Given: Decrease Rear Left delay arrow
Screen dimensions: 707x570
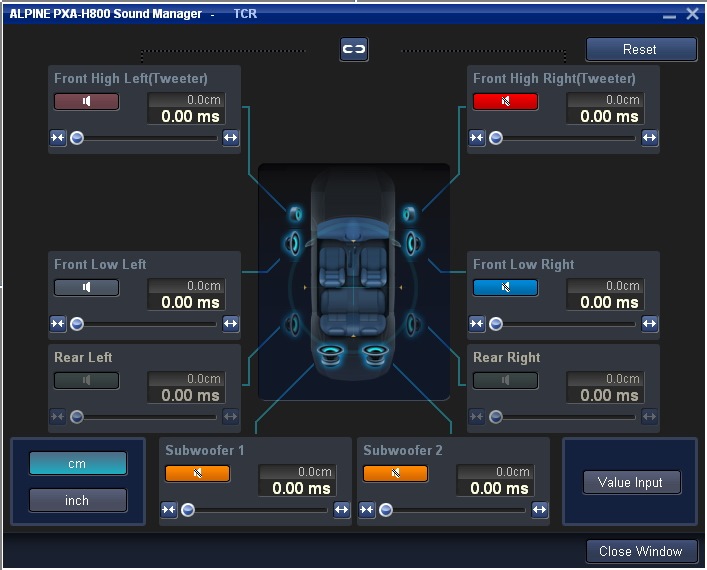Looking at the screenshot, I should click(58, 416).
